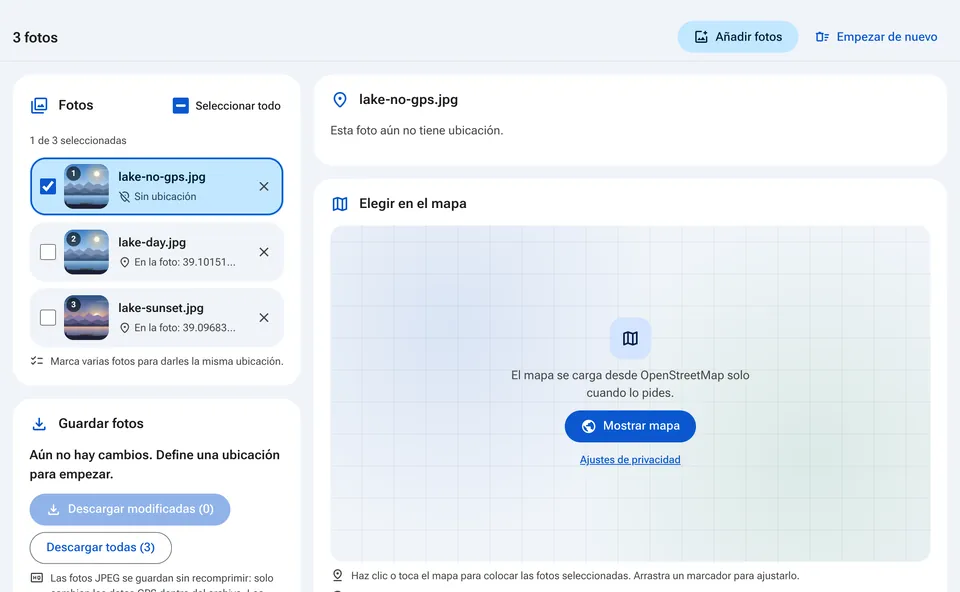Download all with Descargar todas (3)
960x592 pixels.
coord(100,547)
